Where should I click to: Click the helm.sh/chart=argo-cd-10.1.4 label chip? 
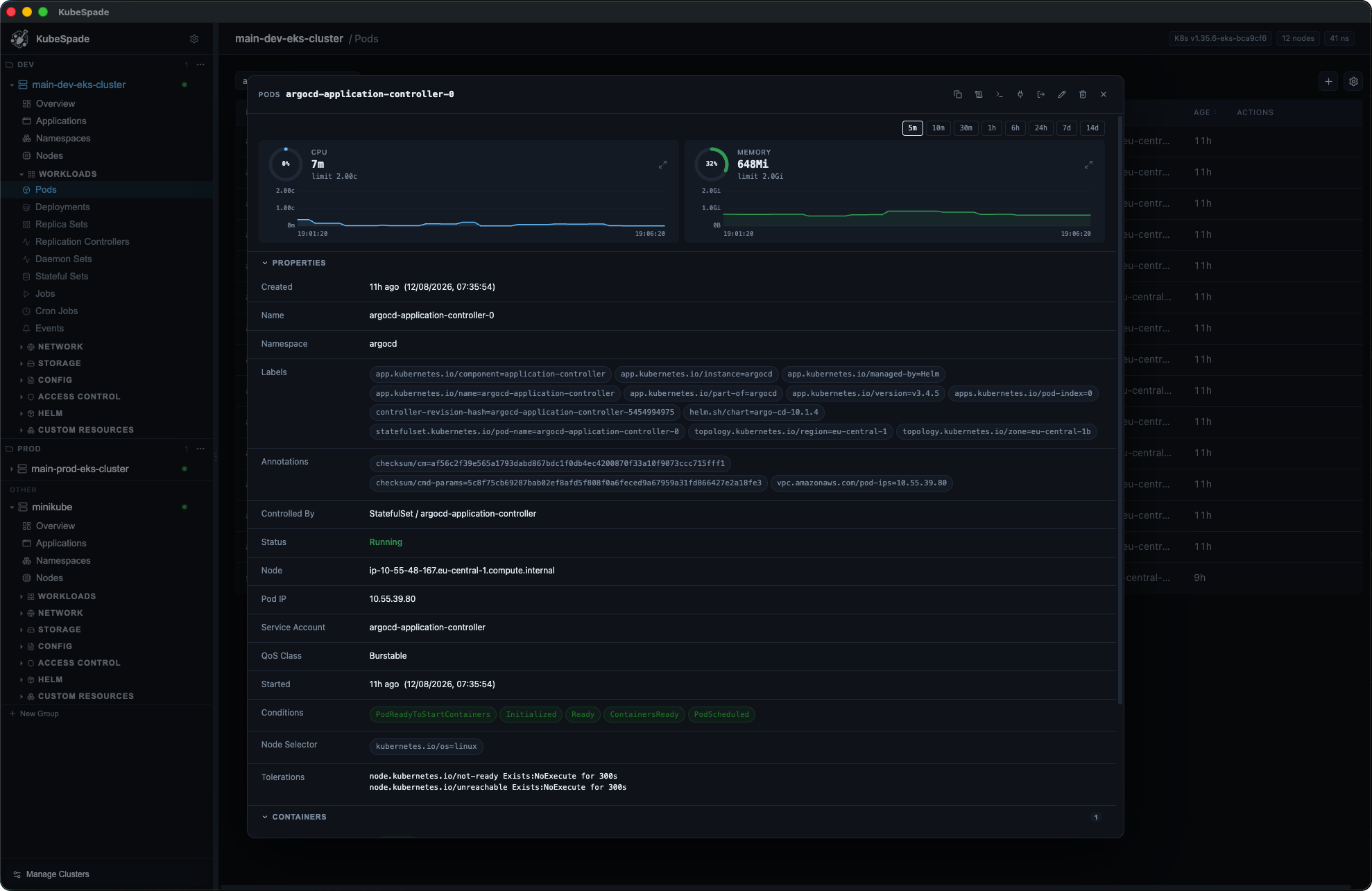754,412
